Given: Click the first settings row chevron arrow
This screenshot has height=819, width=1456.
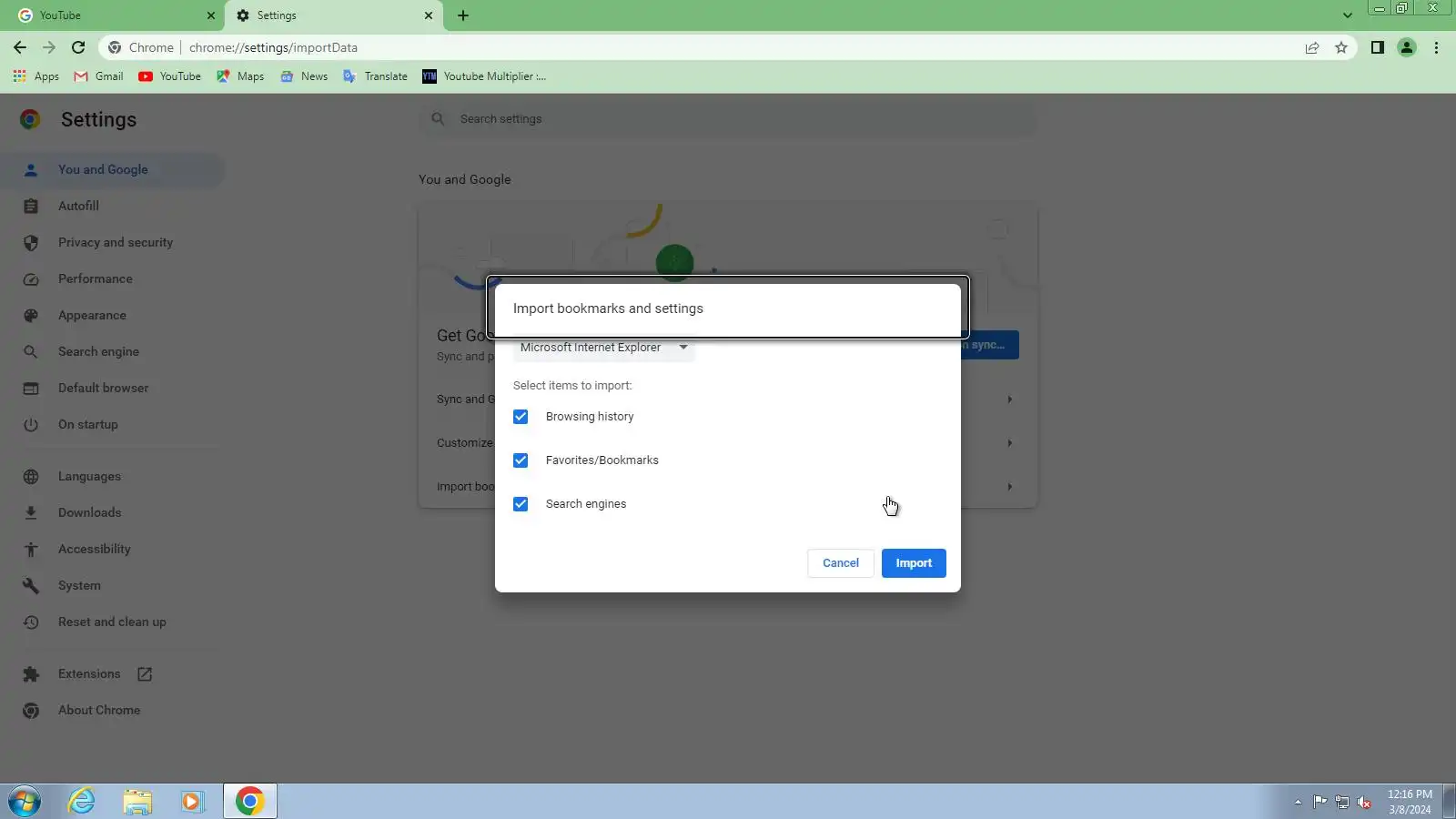Looking at the screenshot, I should click(1009, 399).
